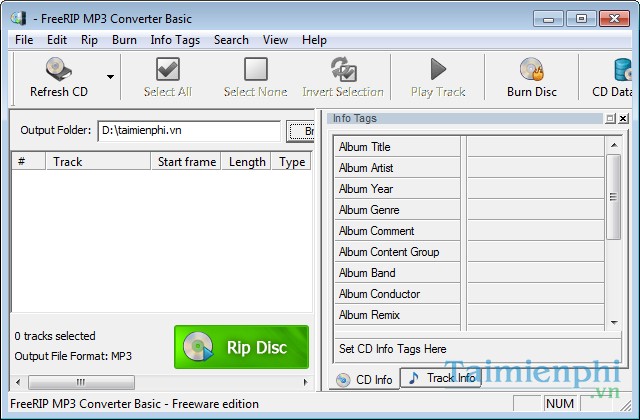
Task: Click the Browse button beside Output Folder
Action: click(301, 131)
